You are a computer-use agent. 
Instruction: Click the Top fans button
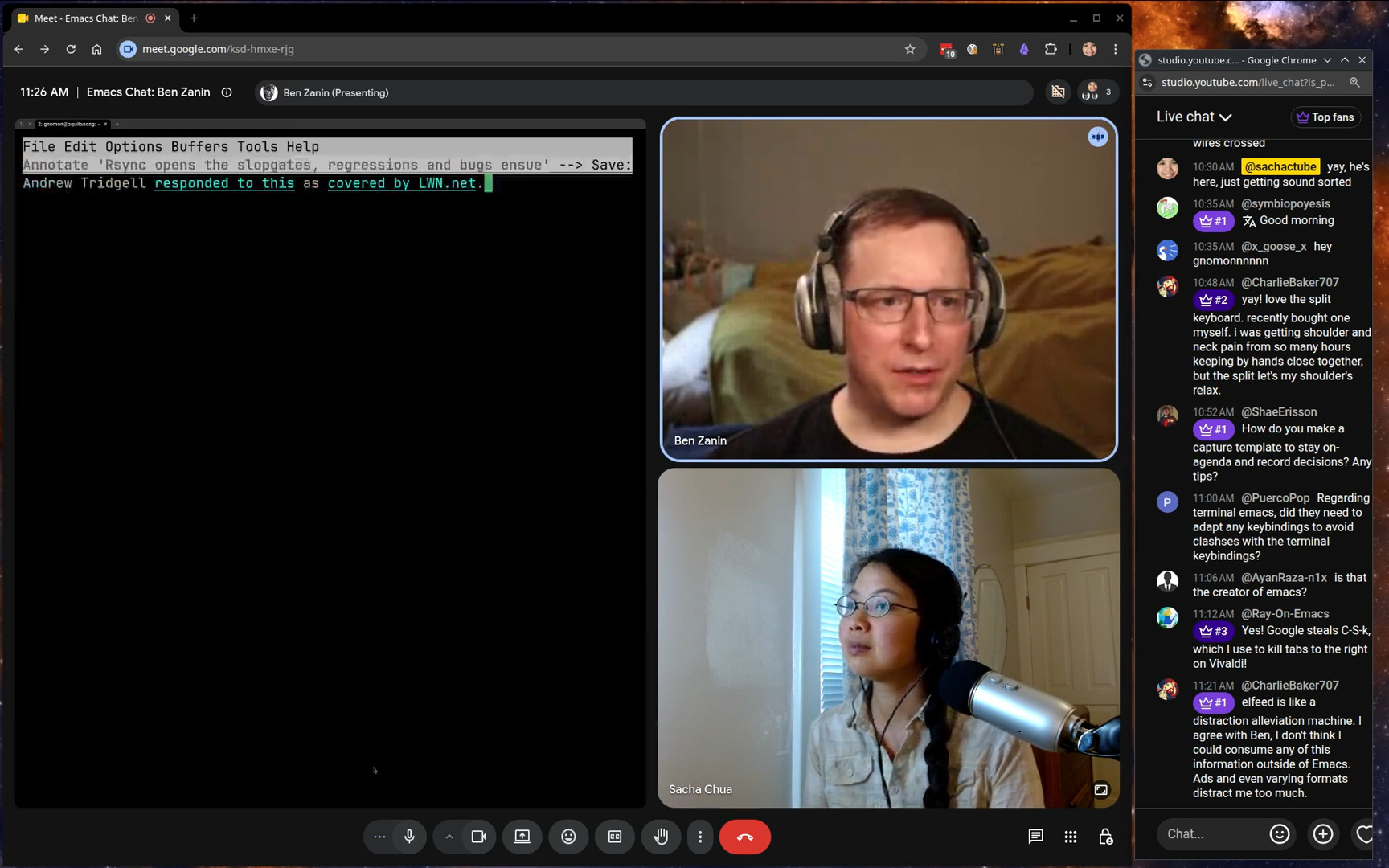(1325, 117)
